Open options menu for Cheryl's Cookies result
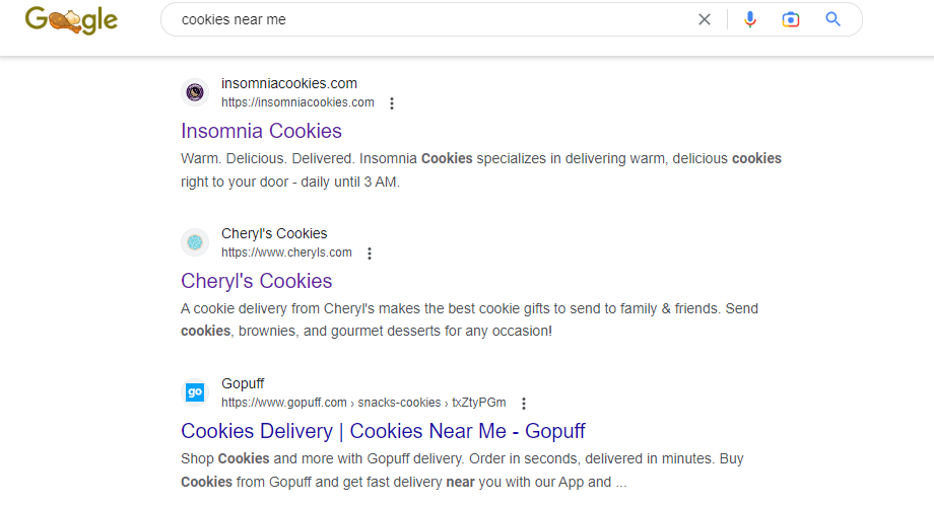The height and width of the screenshot is (518, 934). (x=369, y=254)
